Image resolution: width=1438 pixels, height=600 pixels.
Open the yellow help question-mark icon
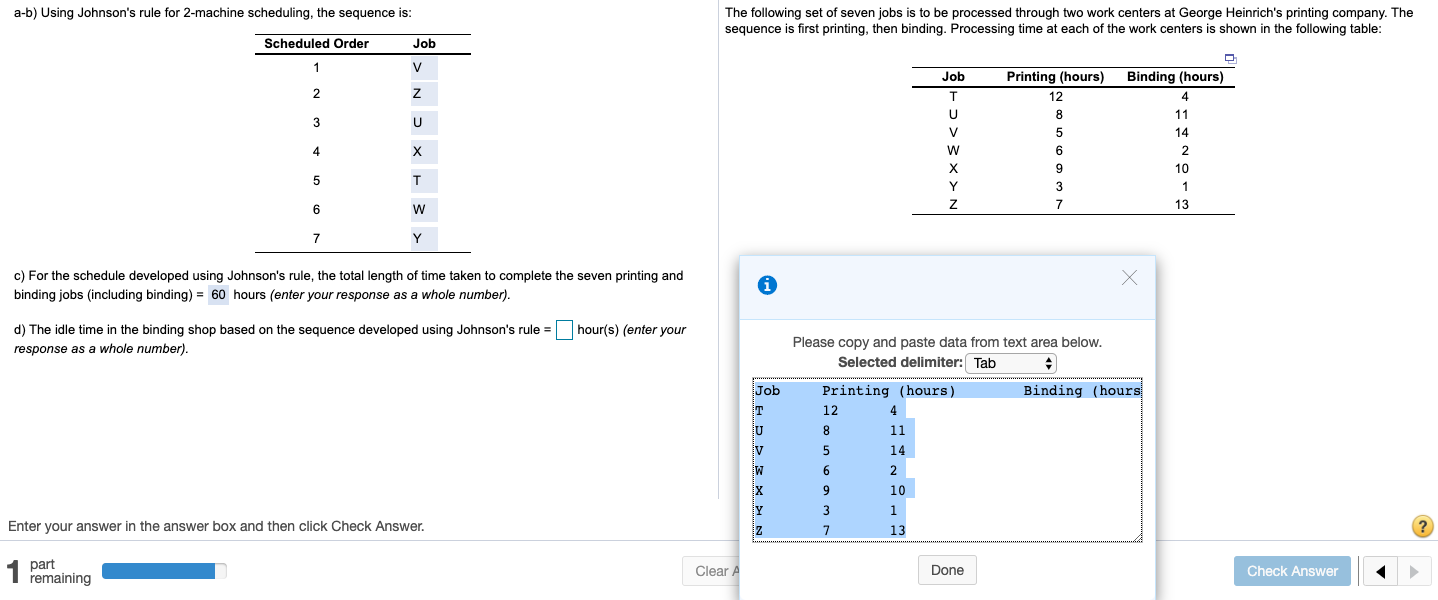tap(1422, 525)
